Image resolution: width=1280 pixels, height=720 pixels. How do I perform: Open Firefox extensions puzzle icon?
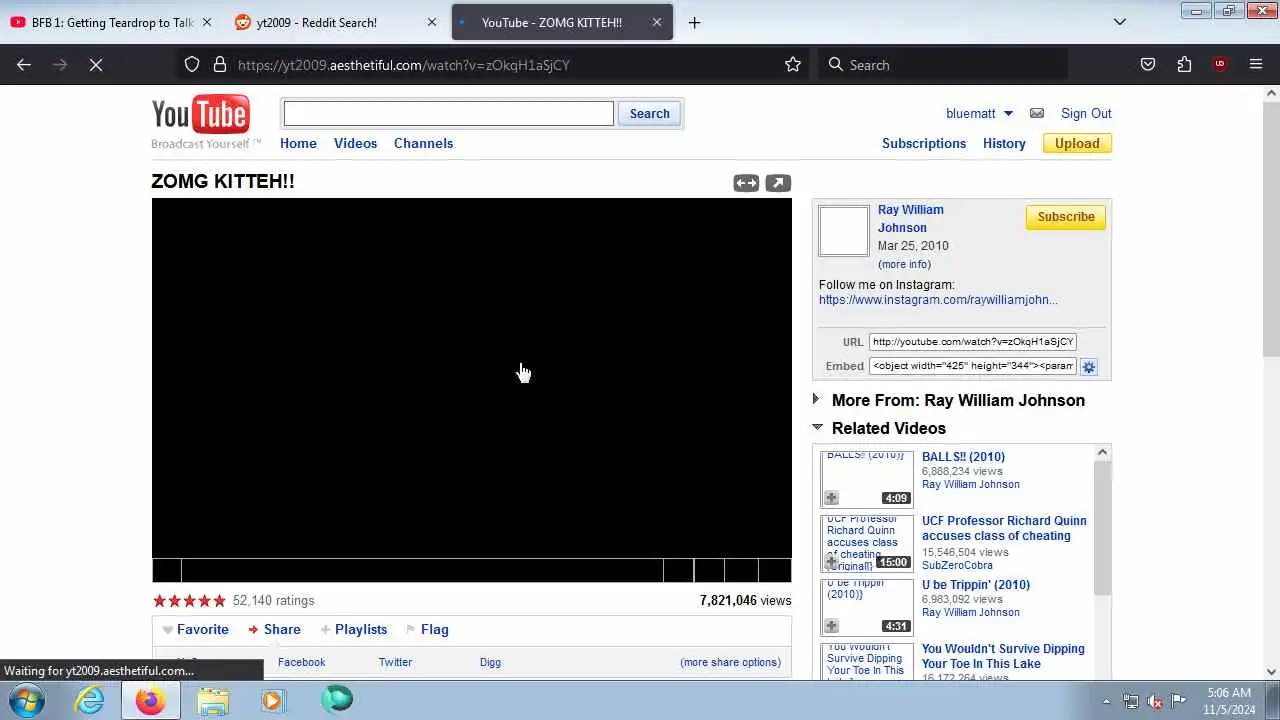click(1184, 65)
